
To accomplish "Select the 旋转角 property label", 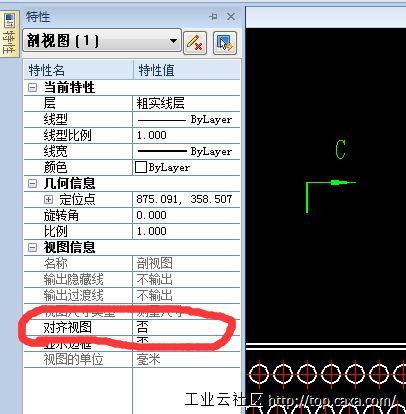I will pyautogui.click(x=61, y=216).
